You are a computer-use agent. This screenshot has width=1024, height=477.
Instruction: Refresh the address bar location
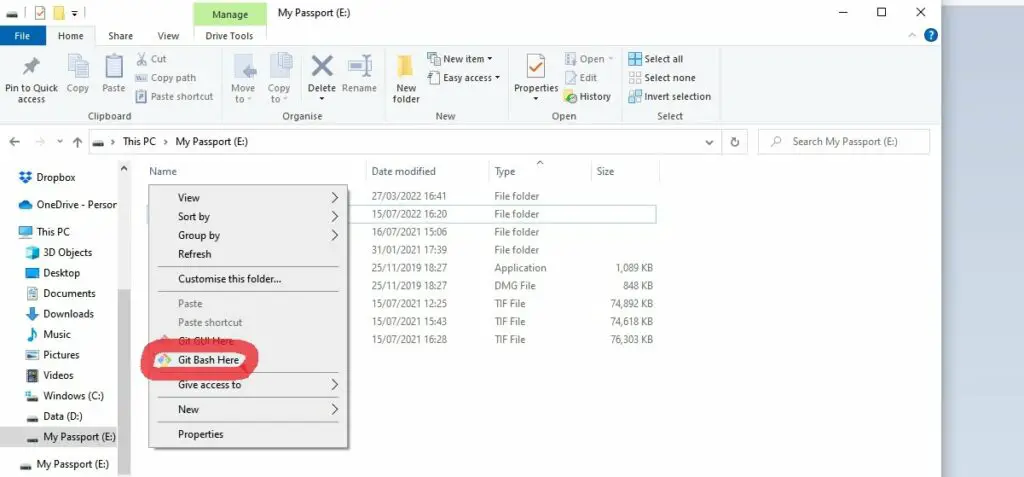pos(735,142)
